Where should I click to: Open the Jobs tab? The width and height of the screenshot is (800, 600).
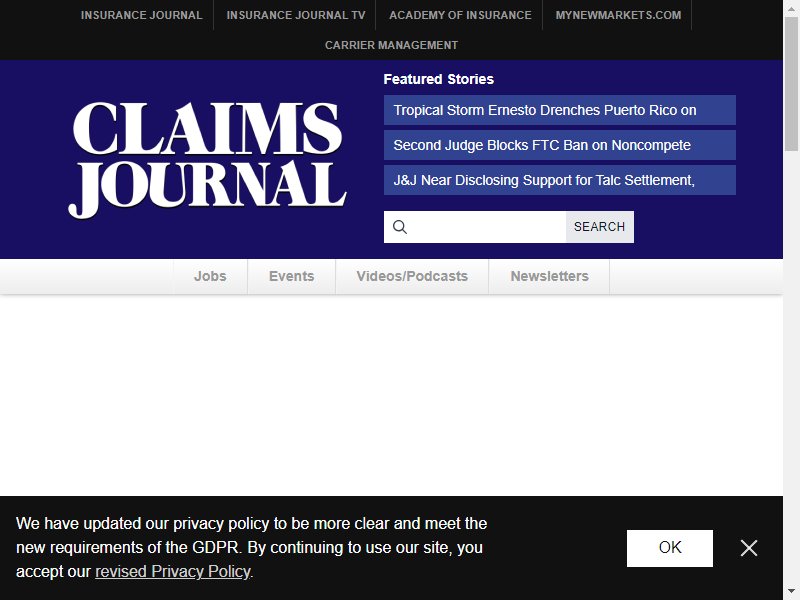210,276
